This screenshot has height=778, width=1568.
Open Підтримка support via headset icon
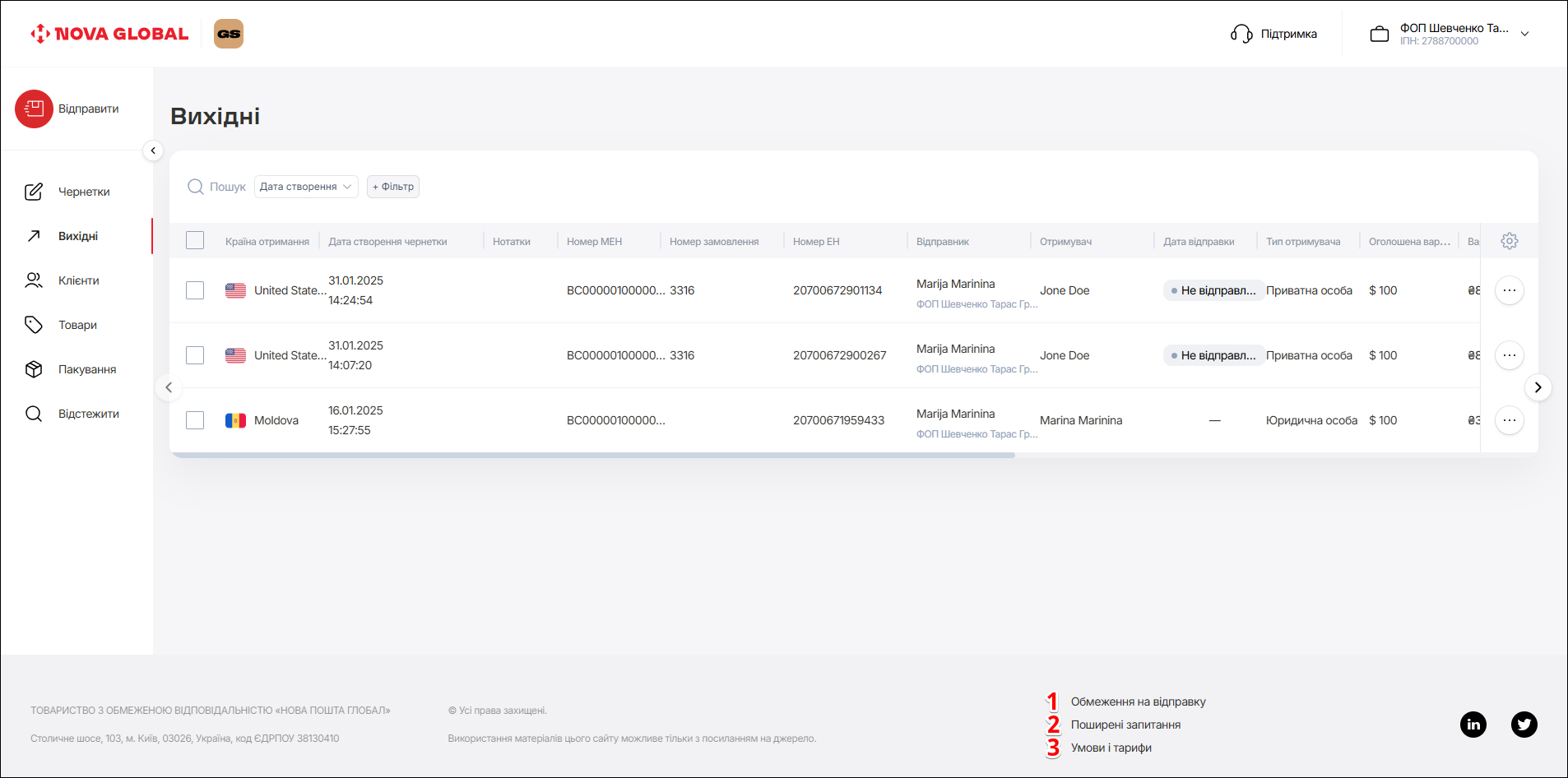(x=1241, y=34)
